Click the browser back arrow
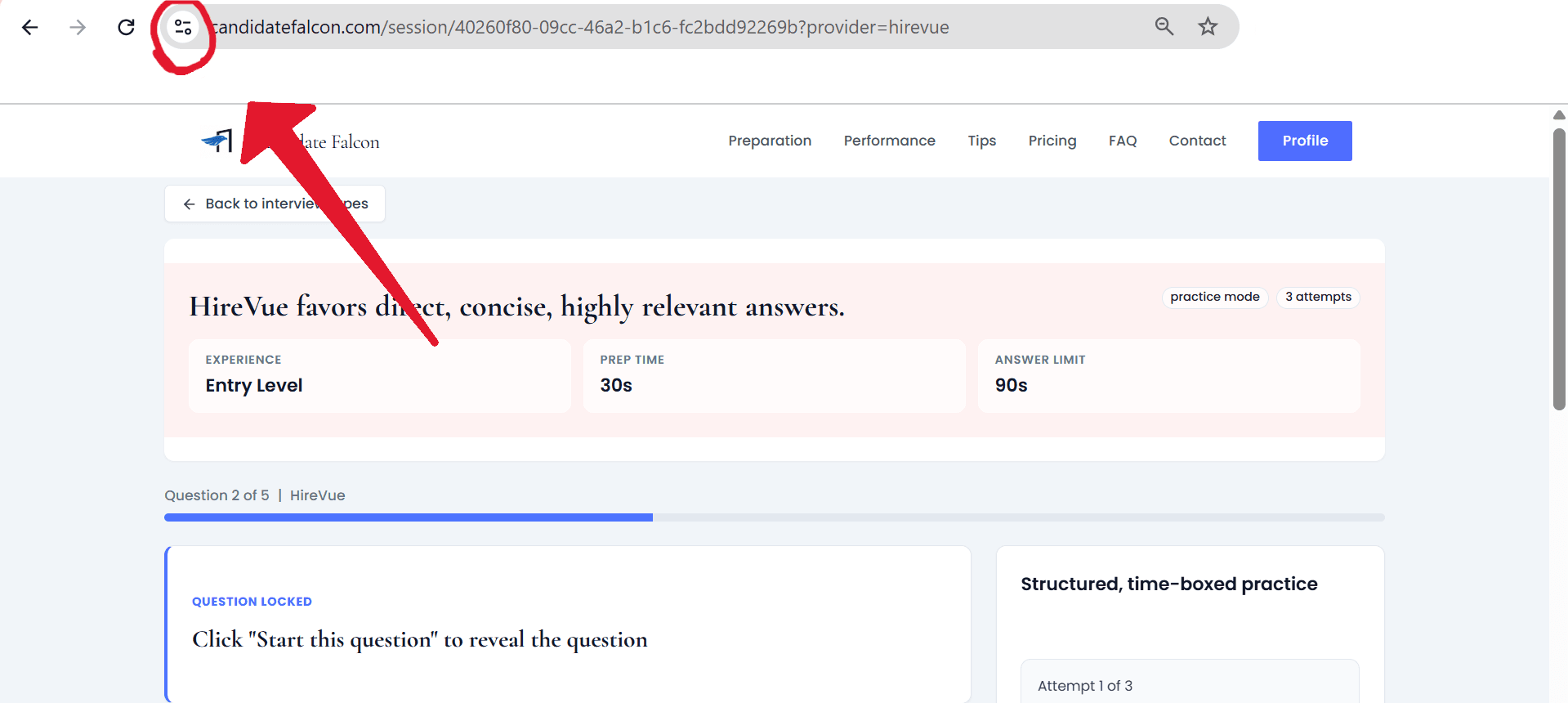Screen dimensions: 1568x703 30,28
